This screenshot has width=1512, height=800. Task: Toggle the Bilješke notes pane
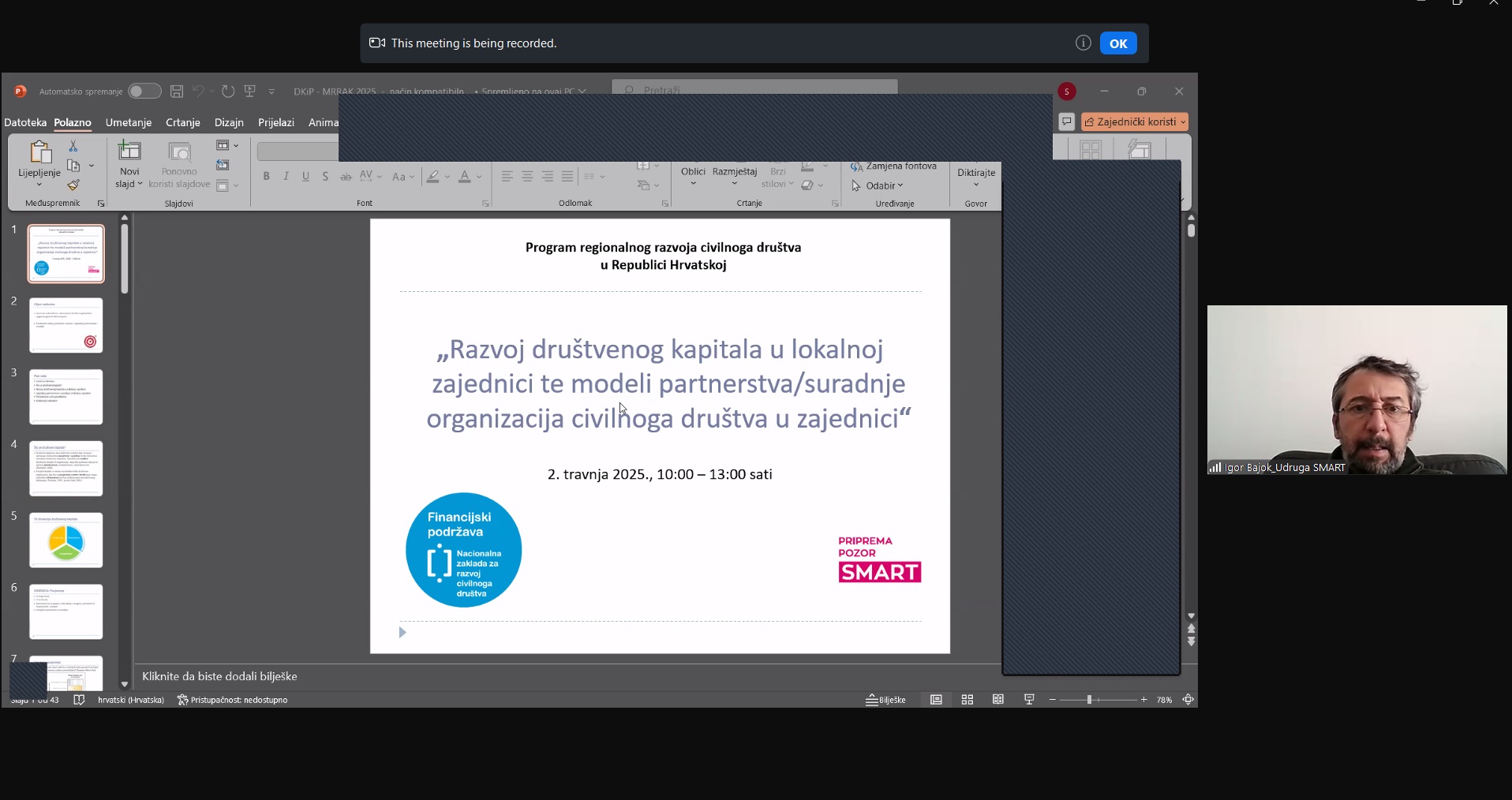(886, 700)
